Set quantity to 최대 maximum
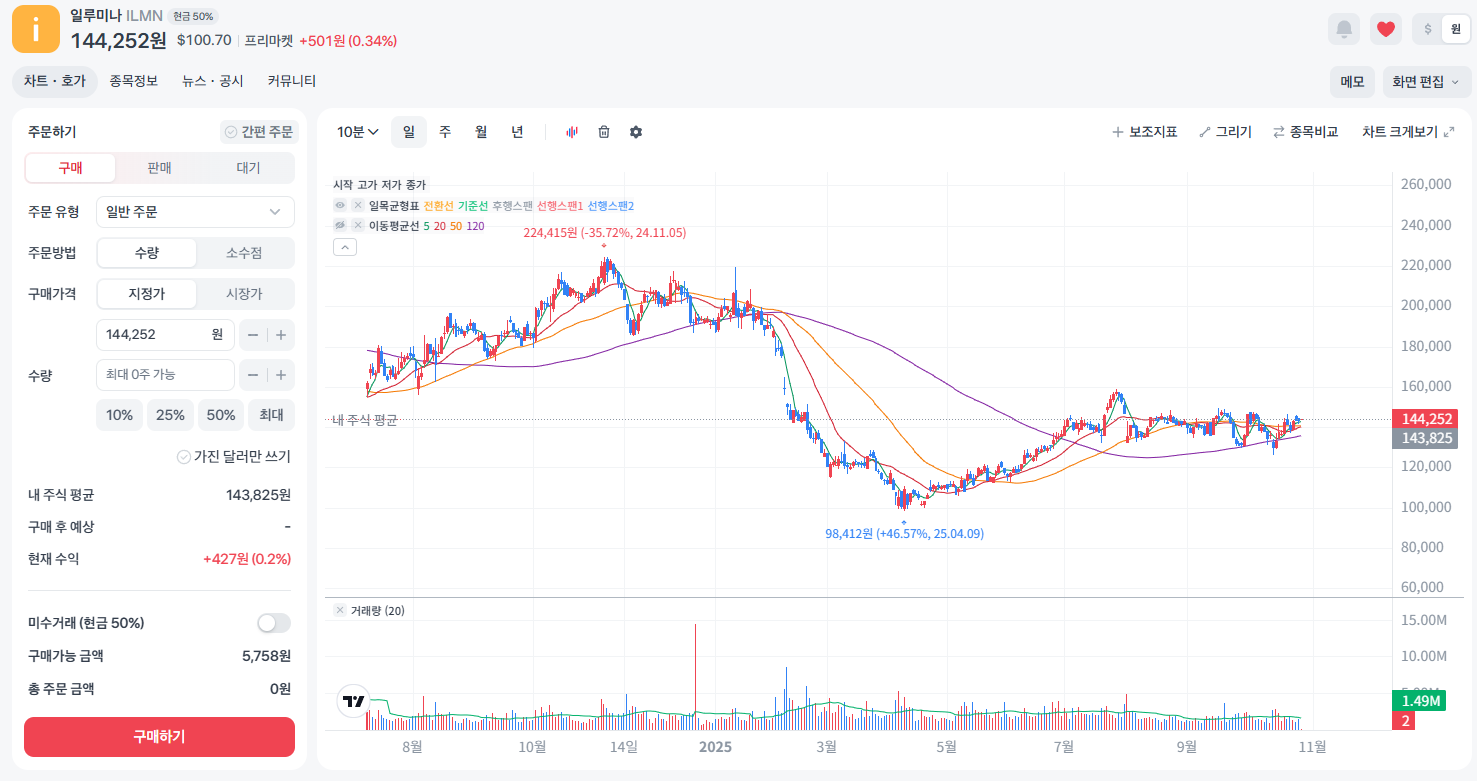The height and width of the screenshot is (781, 1477). coord(272,415)
